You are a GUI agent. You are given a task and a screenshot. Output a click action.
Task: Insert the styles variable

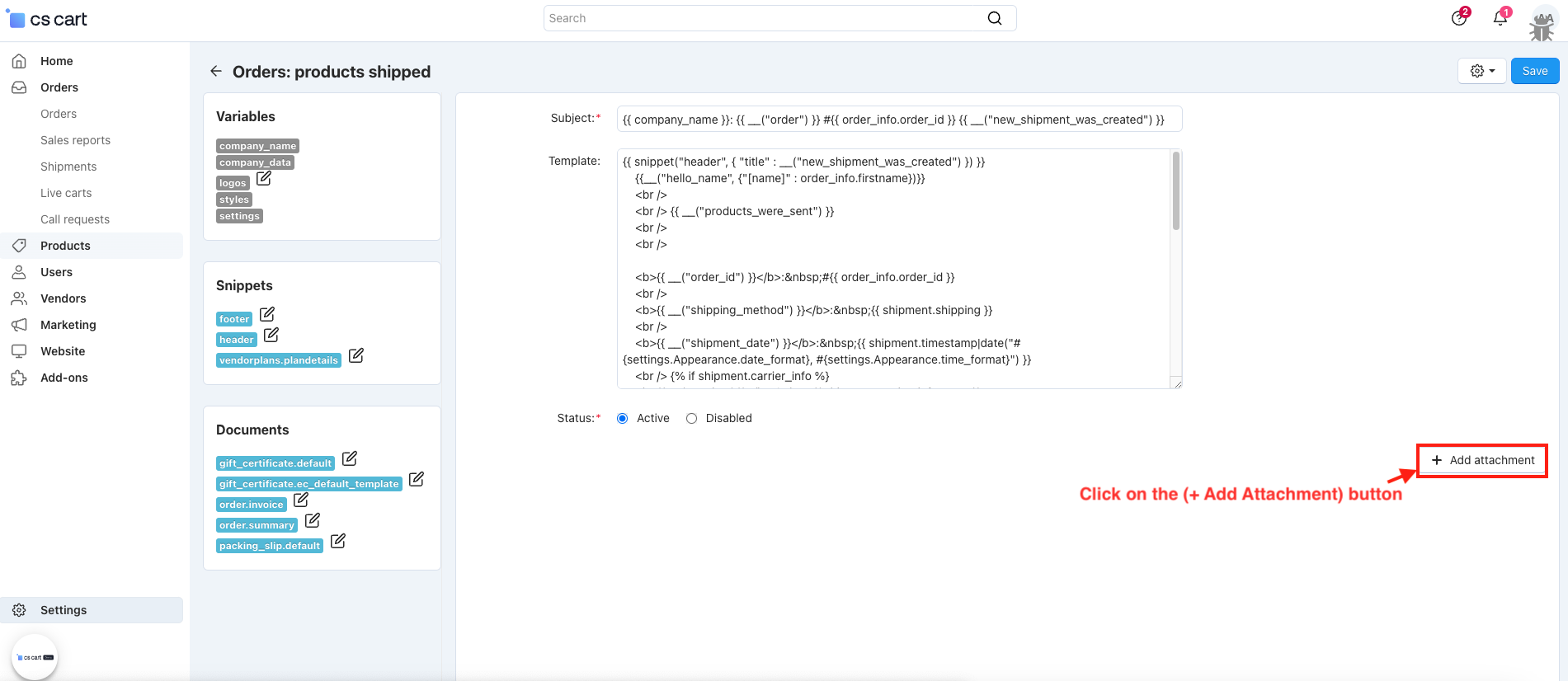(234, 200)
